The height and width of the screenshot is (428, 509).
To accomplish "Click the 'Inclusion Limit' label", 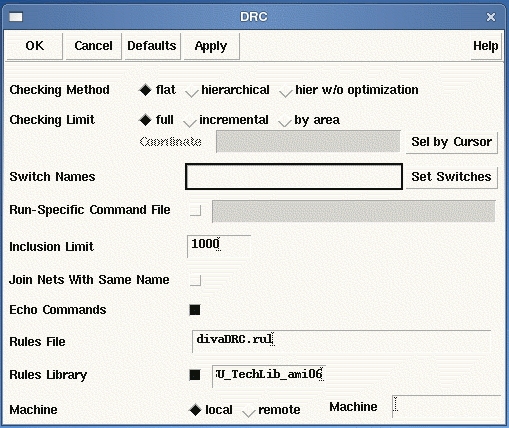I will 51,247.
